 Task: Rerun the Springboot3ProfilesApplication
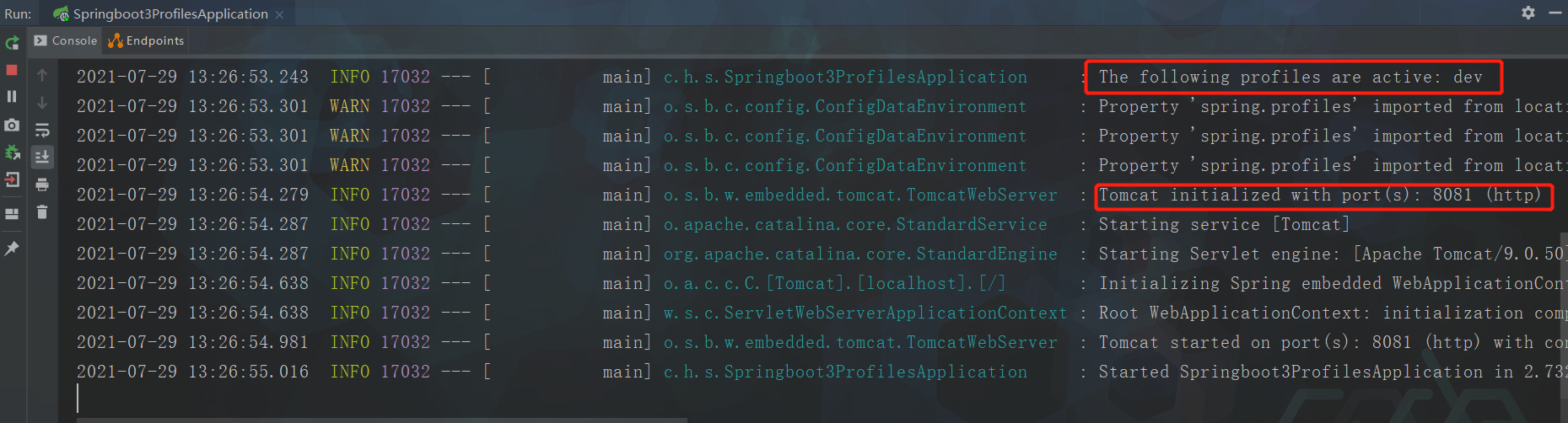[12, 43]
